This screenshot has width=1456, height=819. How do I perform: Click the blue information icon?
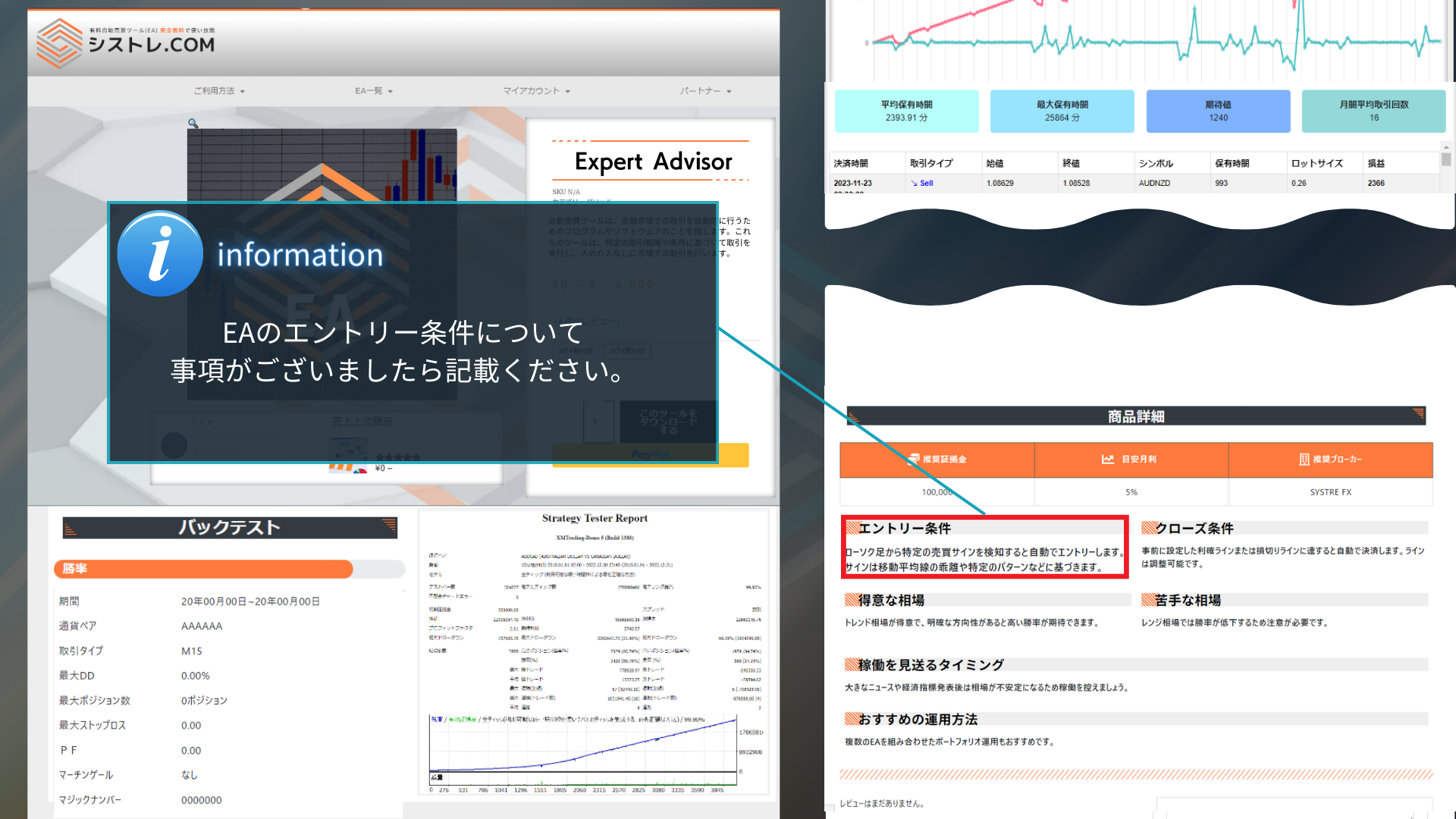(x=160, y=253)
